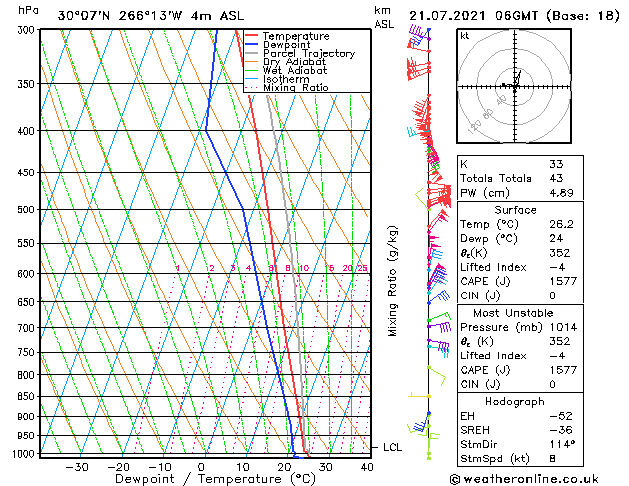Click the 'km ASL' height axis label

[384, 17]
